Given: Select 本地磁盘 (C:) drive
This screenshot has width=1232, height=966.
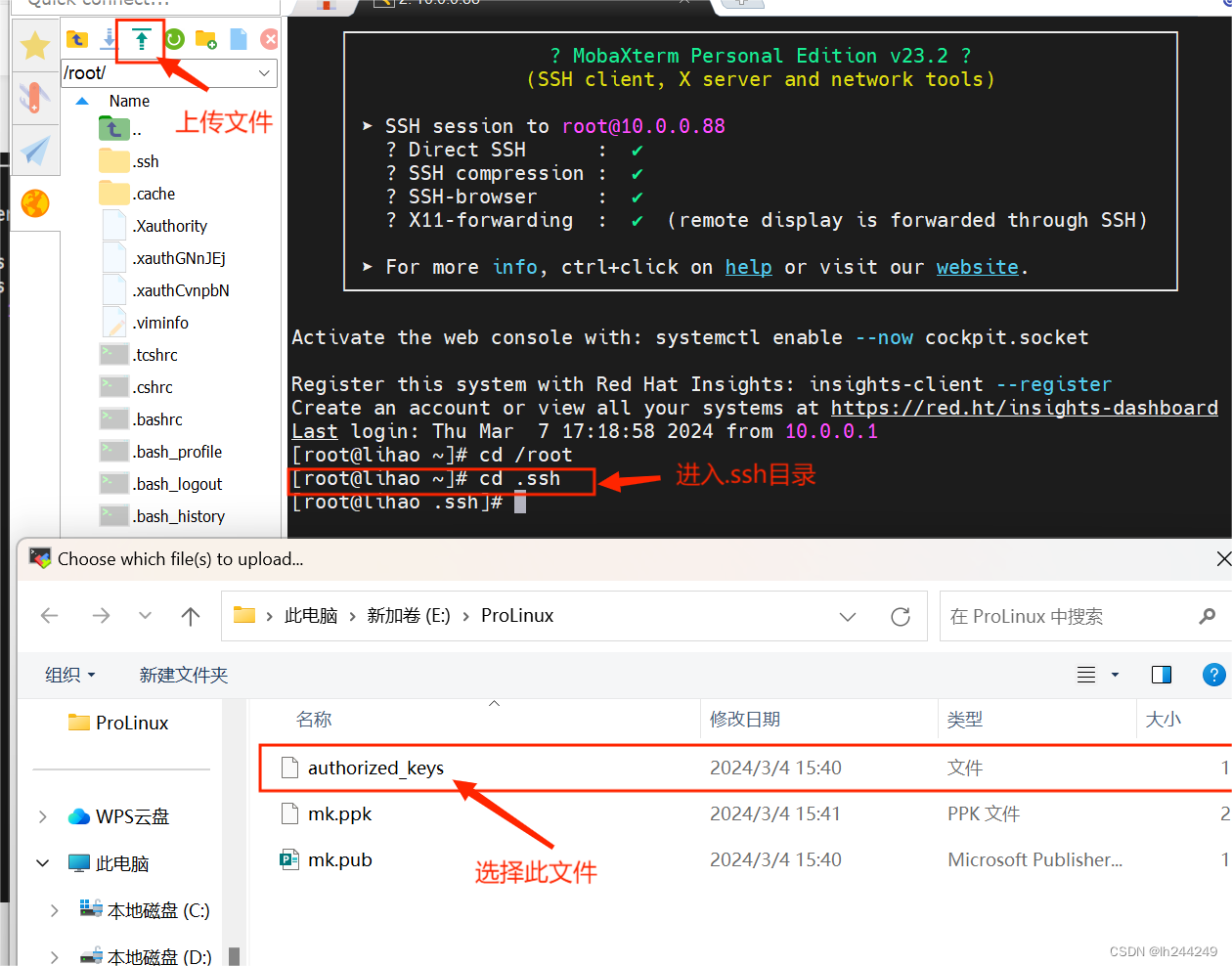Looking at the screenshot, I should 145,910.
